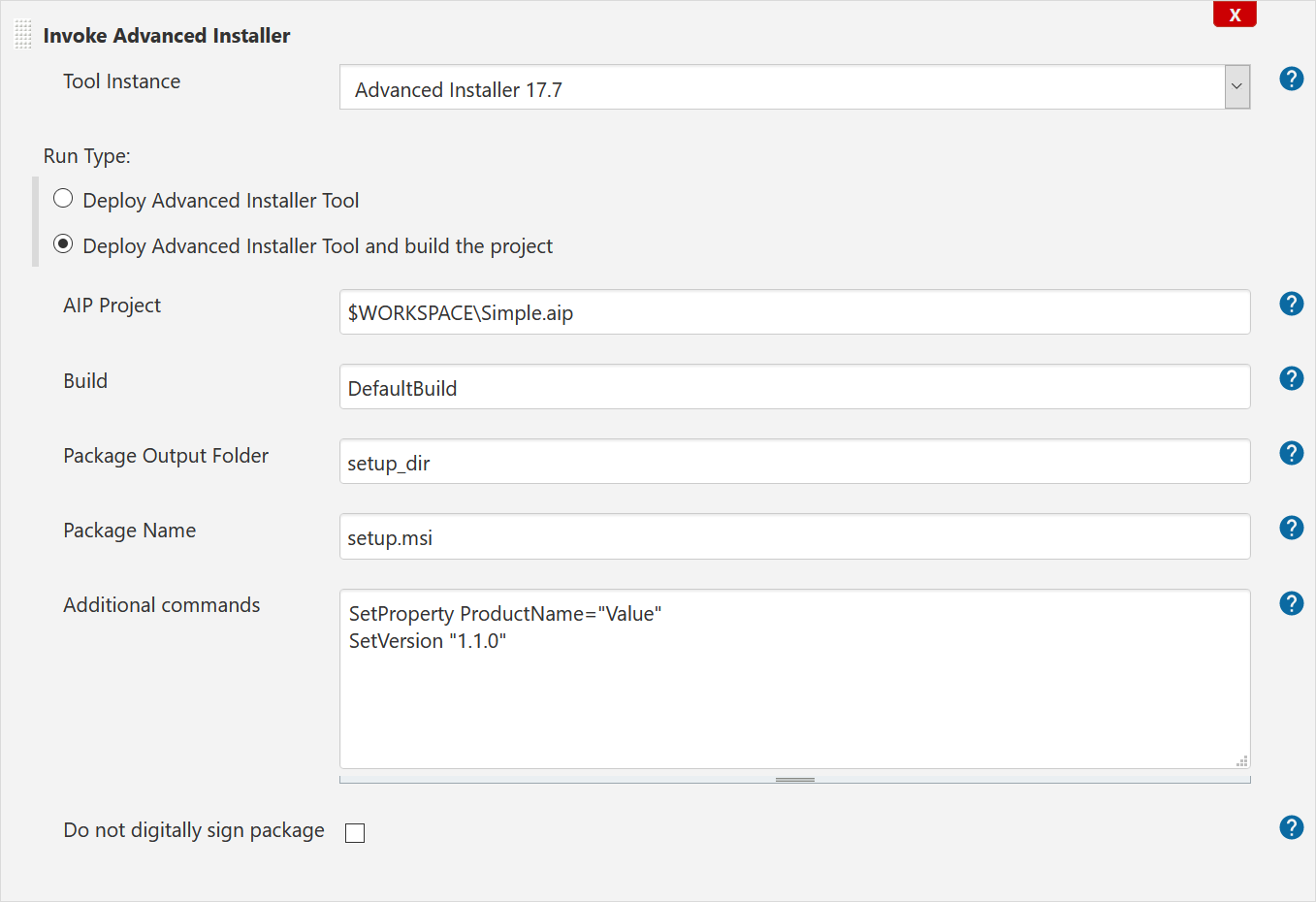The width and height of the screenshot is (1316, 902).
Task: Open help for Package Output Folder
Action: coord(1291,453)
